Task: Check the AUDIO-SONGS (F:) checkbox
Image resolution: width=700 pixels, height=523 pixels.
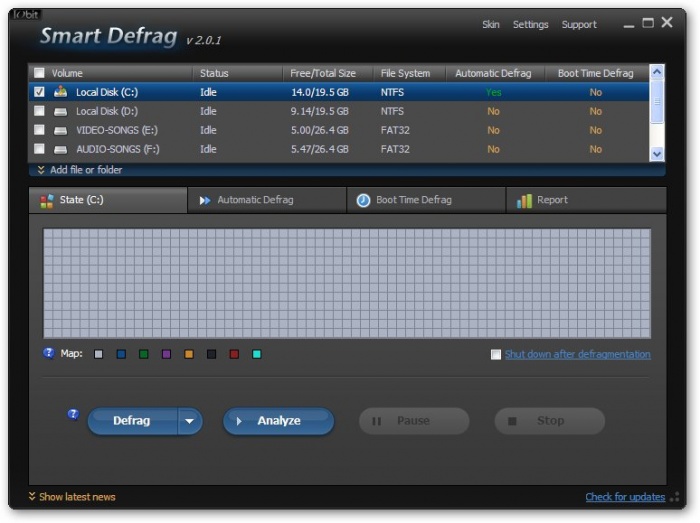Action: (39, 149)
